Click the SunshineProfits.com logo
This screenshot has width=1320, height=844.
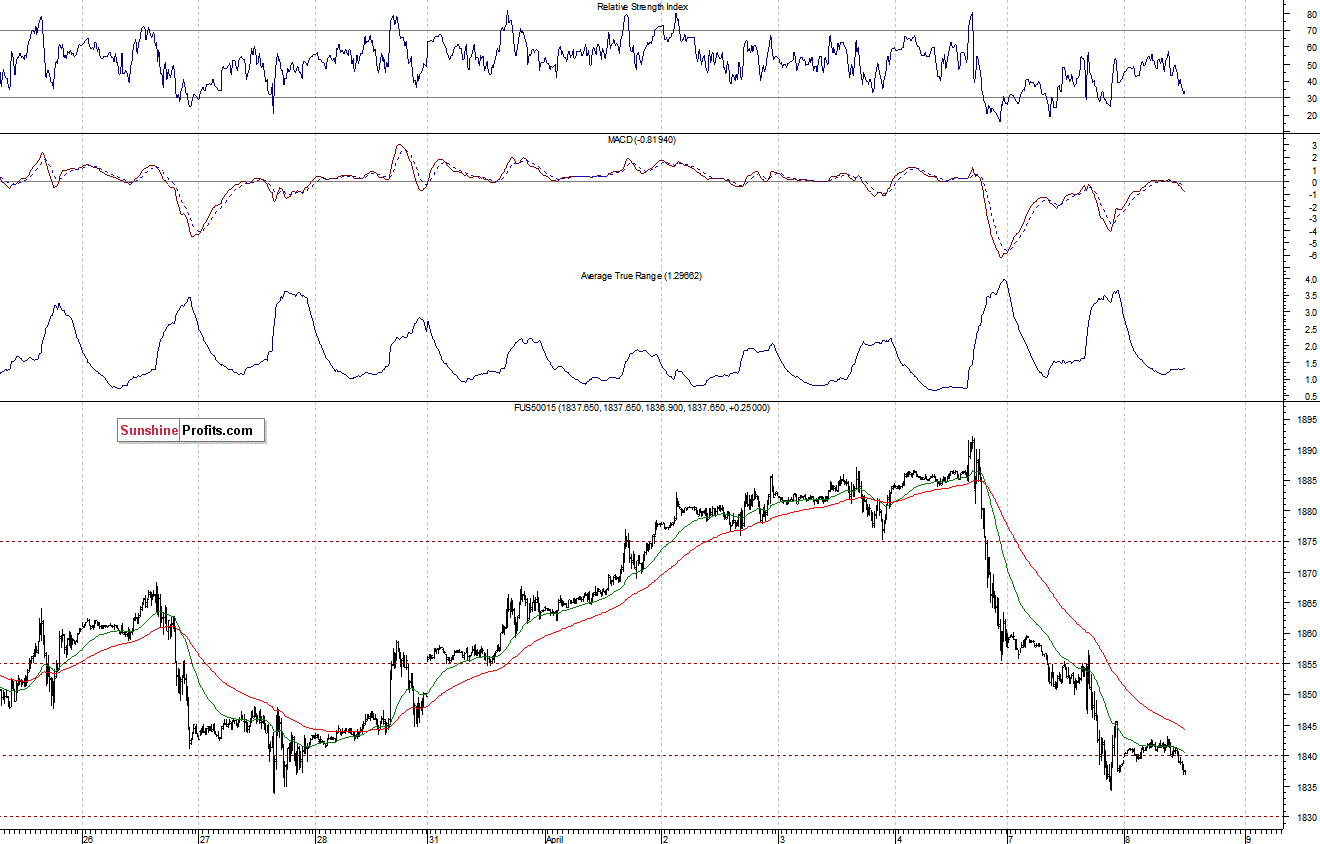click(191, 431)
